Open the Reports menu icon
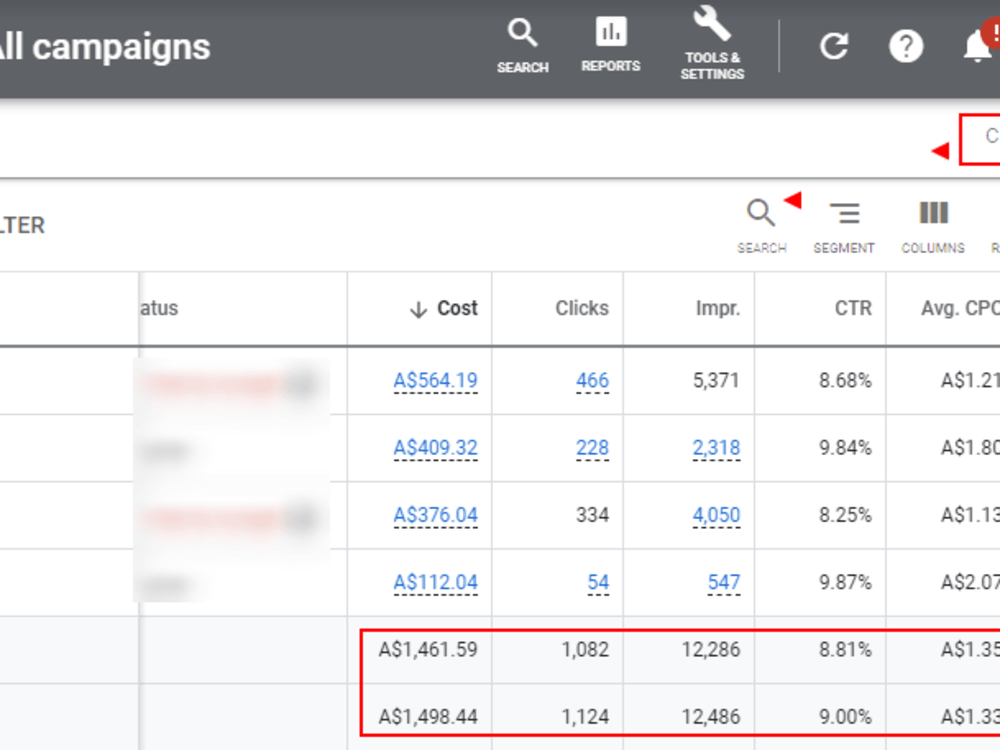 click(610, 45)
